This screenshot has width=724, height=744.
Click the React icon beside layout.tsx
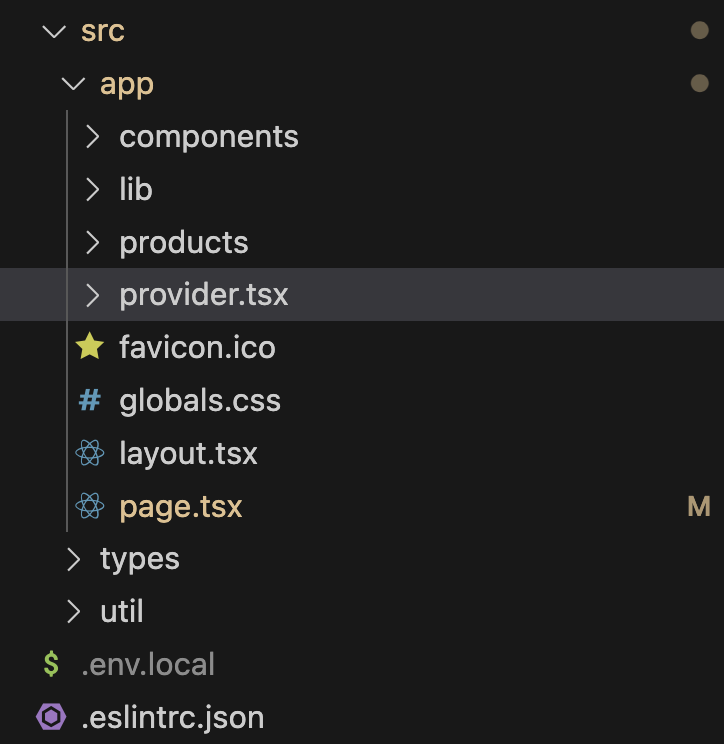pyautogui.click(x=90, y=454)
